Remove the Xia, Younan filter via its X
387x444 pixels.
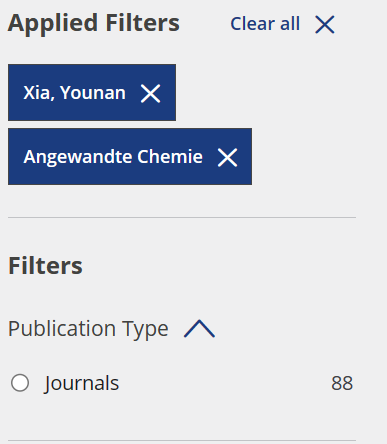pos(151,93)
